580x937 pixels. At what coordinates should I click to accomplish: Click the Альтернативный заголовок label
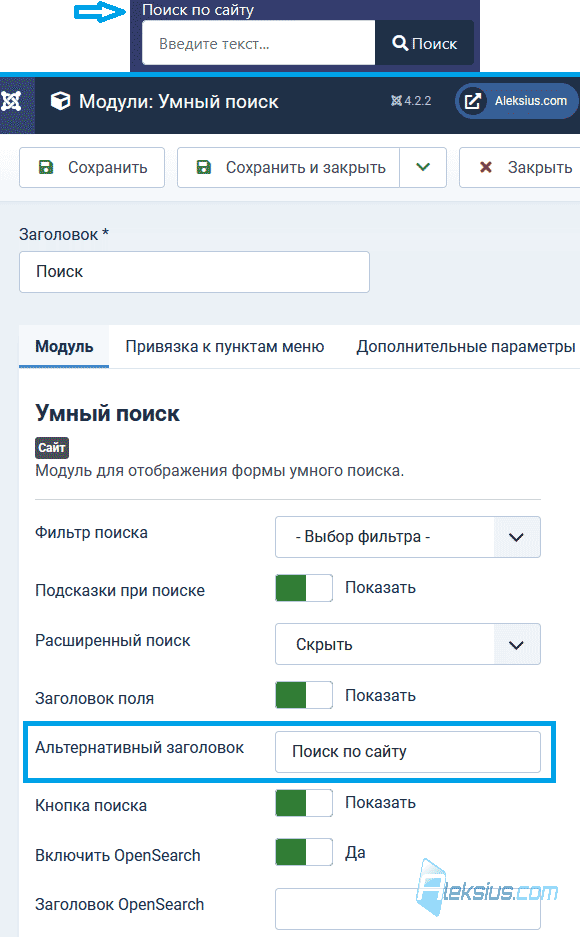click(140, 748)
